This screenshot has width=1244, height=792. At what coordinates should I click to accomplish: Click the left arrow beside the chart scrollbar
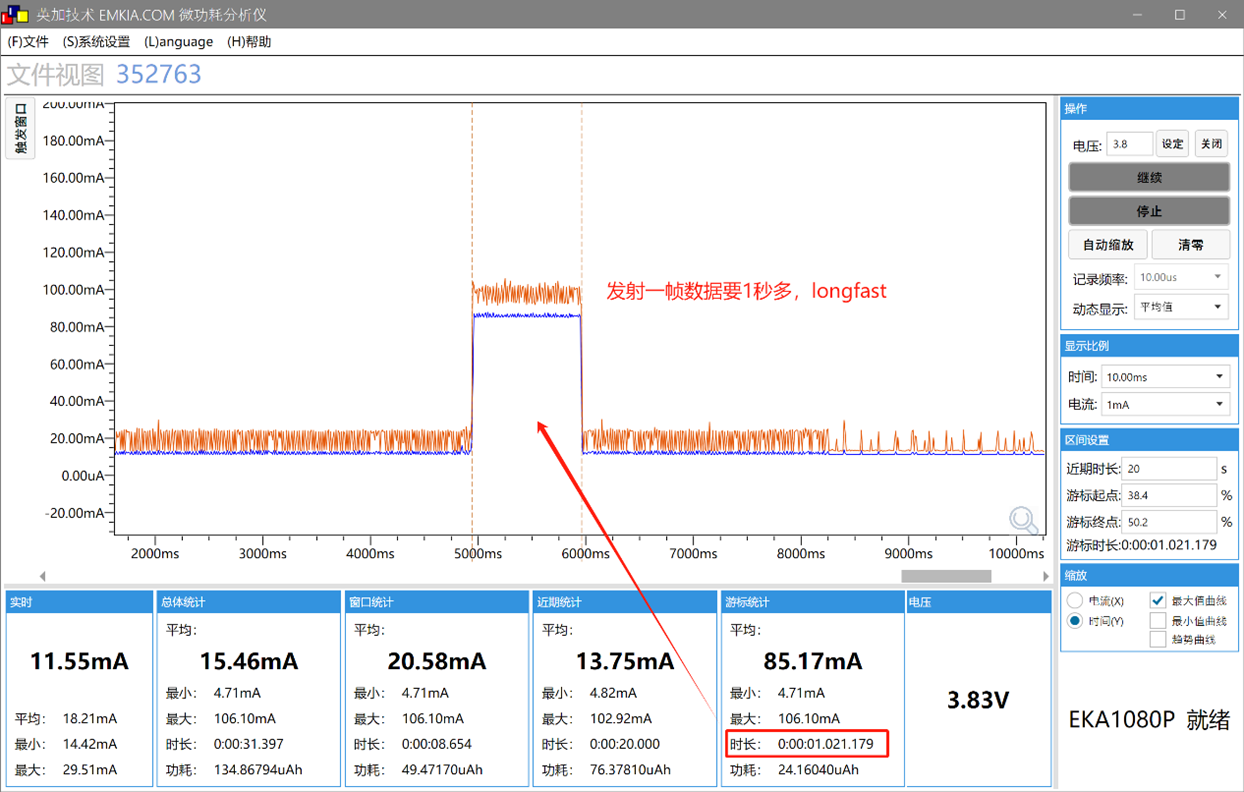pyautogui.click(x=42, y=575)
